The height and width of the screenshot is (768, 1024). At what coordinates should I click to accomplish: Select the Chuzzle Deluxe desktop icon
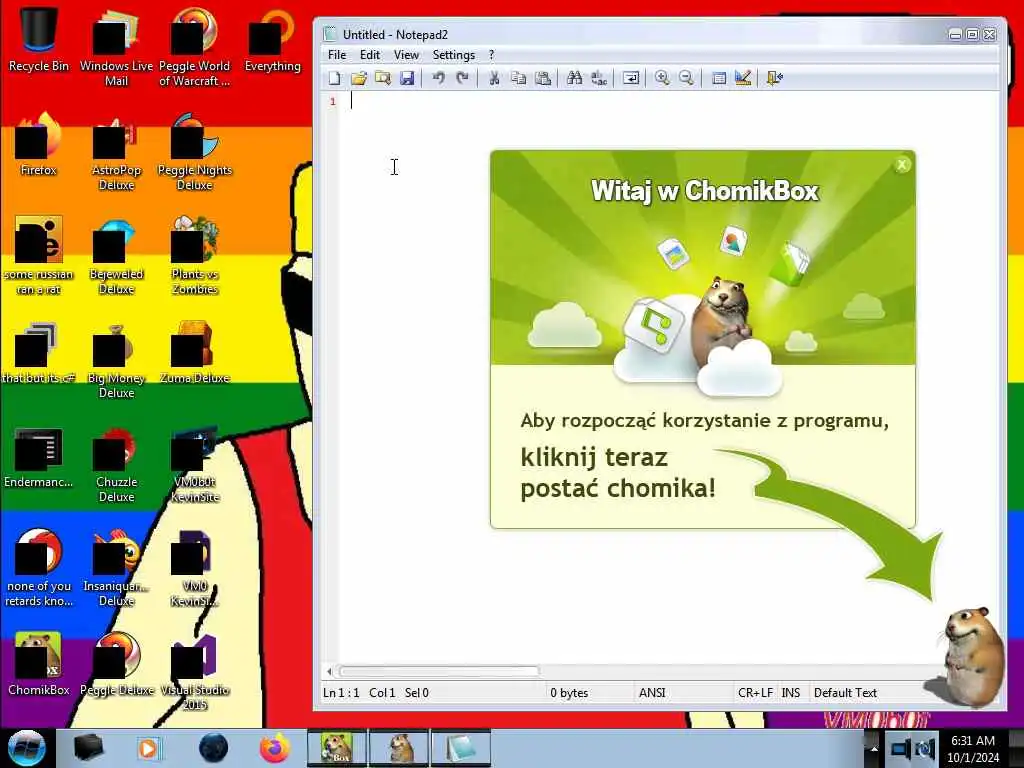(116, 464)
